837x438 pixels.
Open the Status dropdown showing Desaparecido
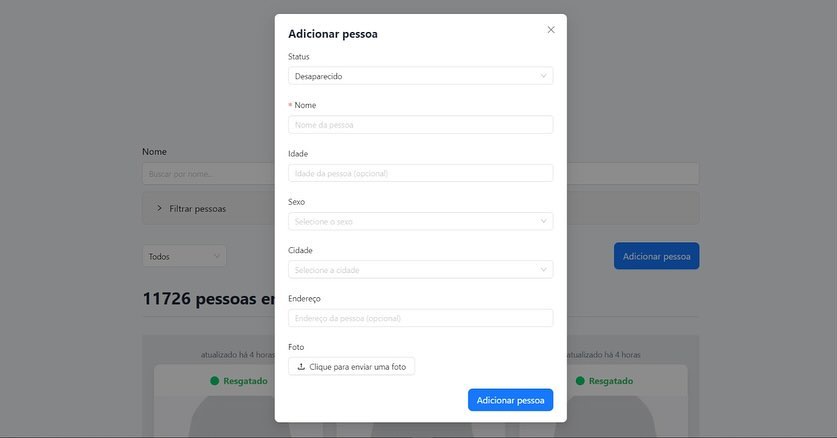(x=421, y=76)
